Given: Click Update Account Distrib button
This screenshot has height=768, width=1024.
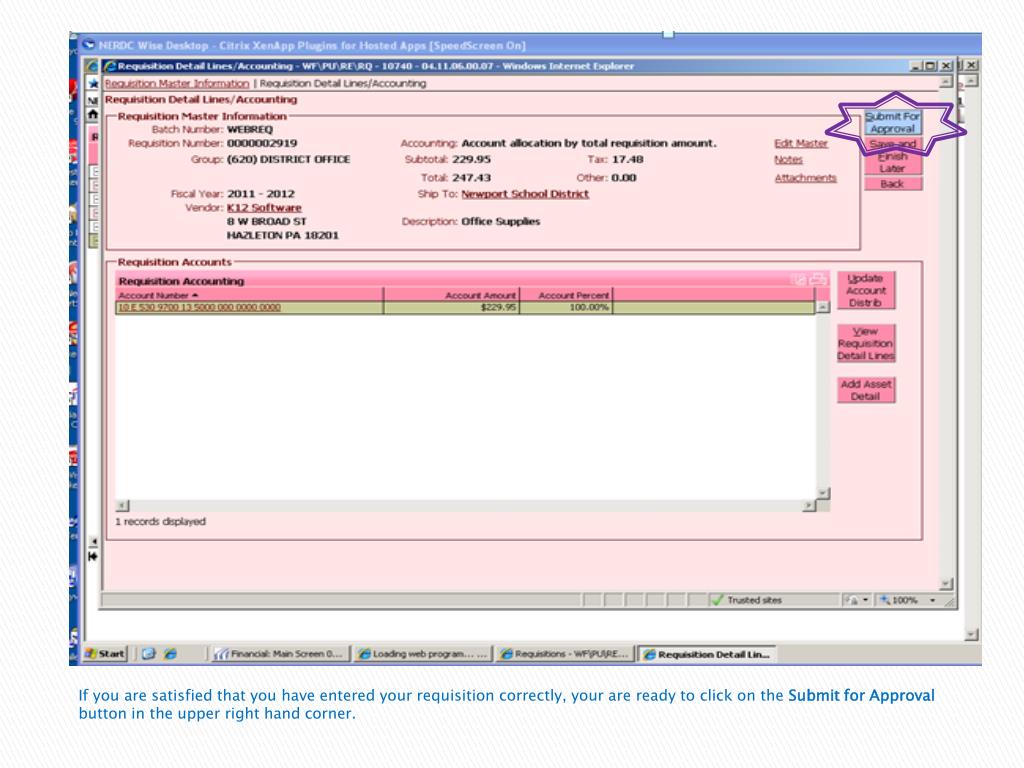Looking at the screenshot, I should pyautogui.click(x=865, y=289).
